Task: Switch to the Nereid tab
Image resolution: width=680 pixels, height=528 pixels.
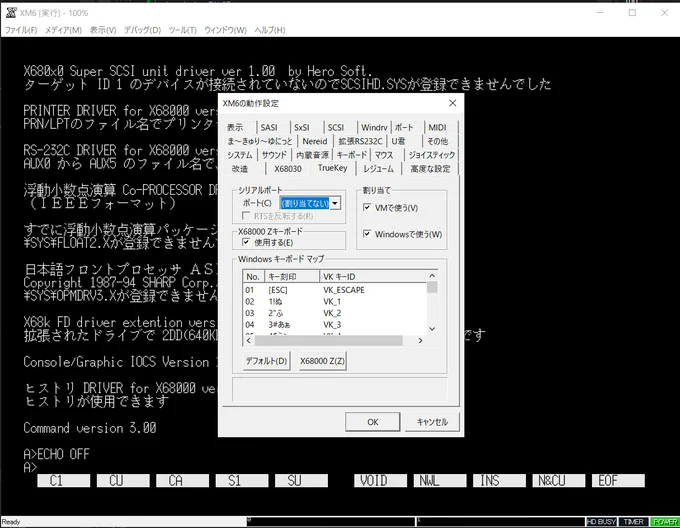Action: [x=315, y=141]
